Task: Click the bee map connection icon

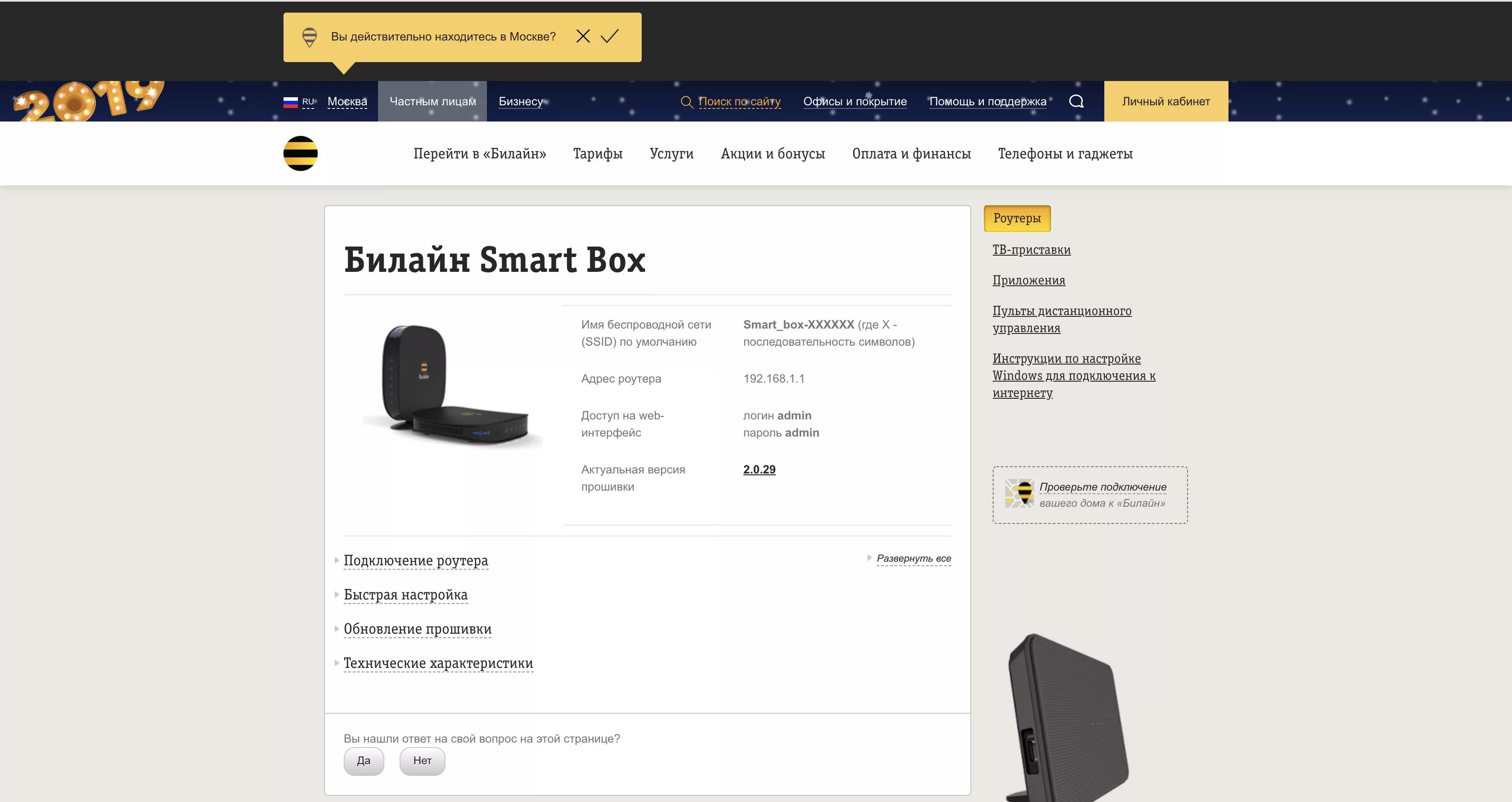Action: (1019, 493)
